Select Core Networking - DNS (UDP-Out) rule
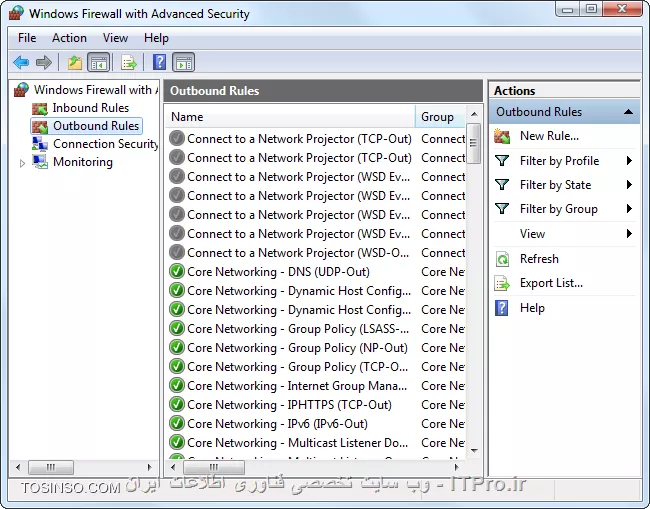The width and height of the screenshot is (650, 509). (x=278, y=272)
